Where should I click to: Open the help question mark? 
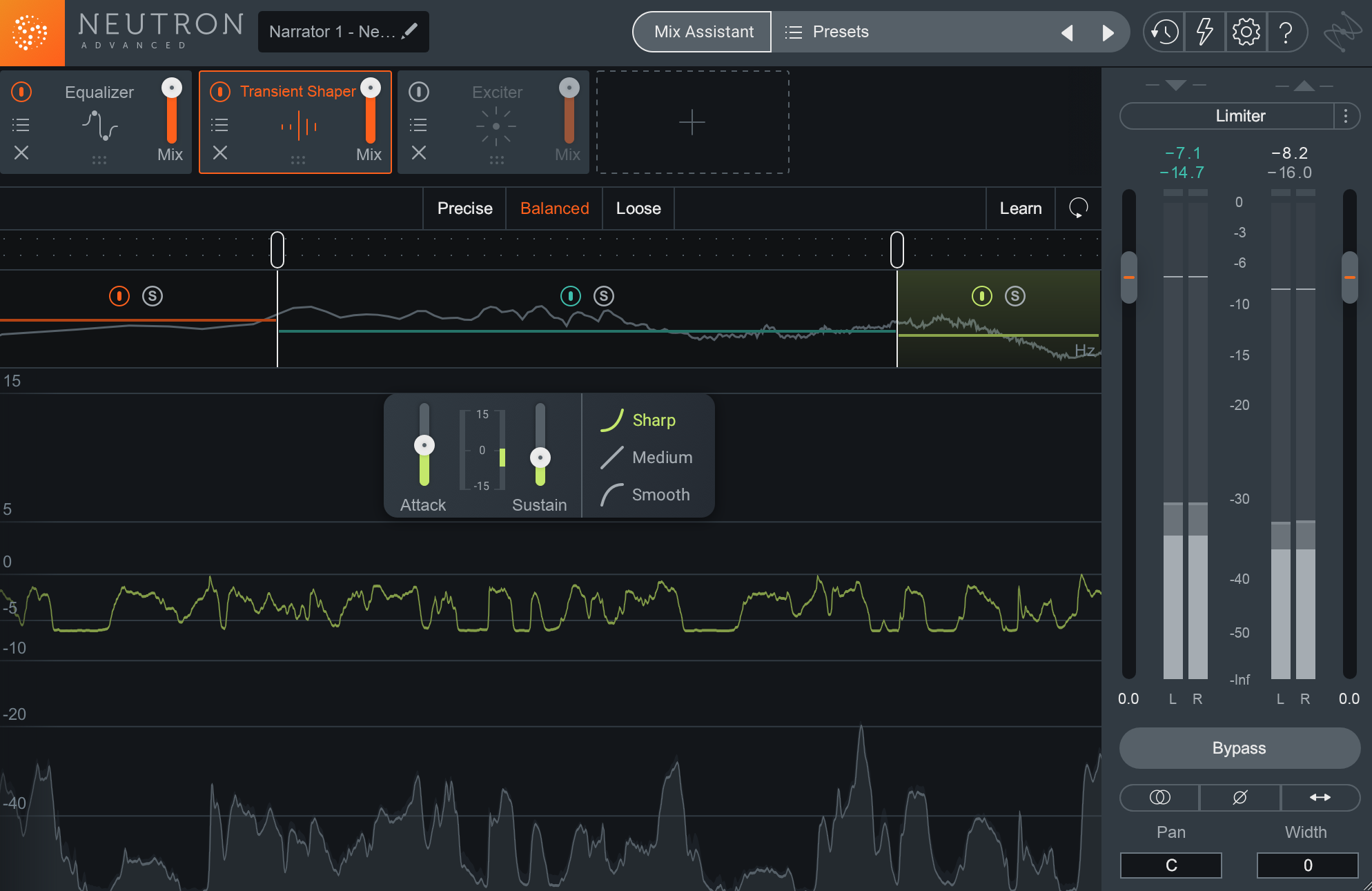(1286, 32)
